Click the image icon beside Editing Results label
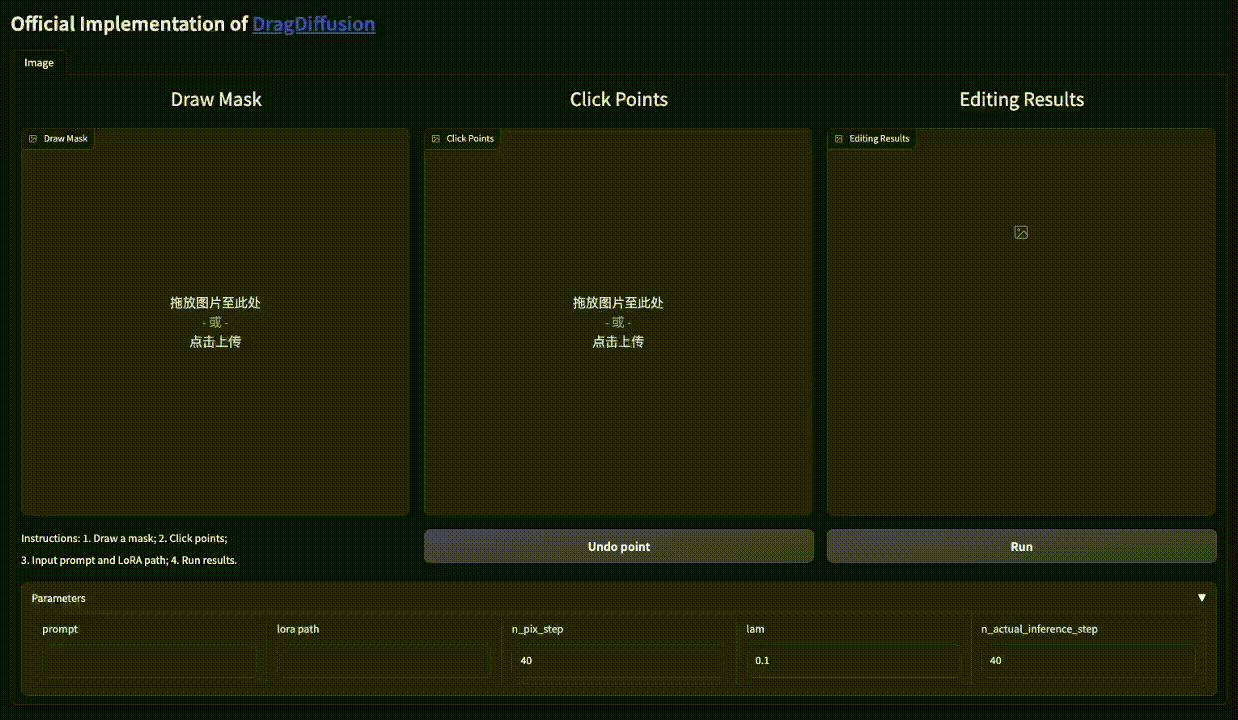This screenshot has height=720, width=1238. (x=839, y=139)
